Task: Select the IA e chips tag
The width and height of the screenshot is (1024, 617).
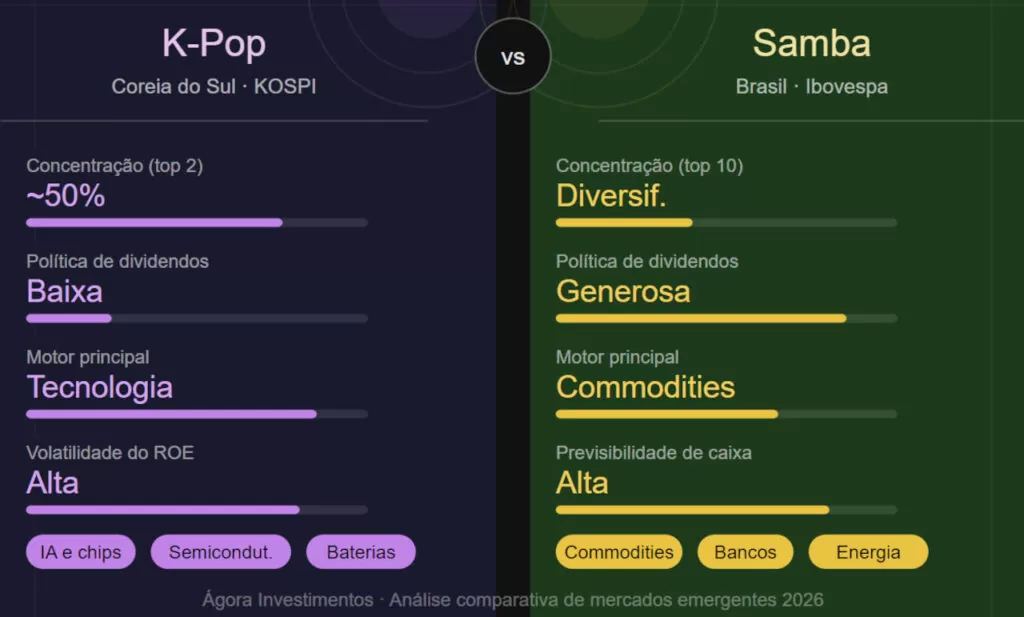Action: tap(81, 552)
